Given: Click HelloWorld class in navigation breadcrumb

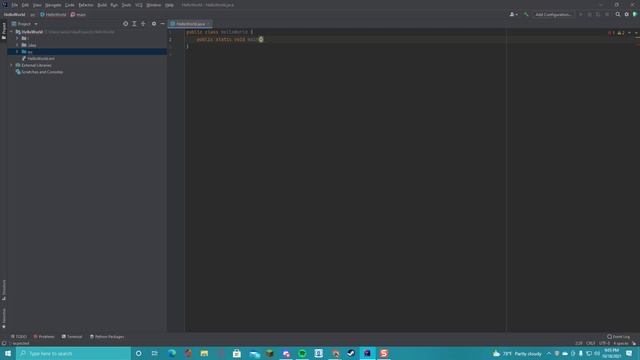Looking at the screenshot, I should [x=53, y=15].
